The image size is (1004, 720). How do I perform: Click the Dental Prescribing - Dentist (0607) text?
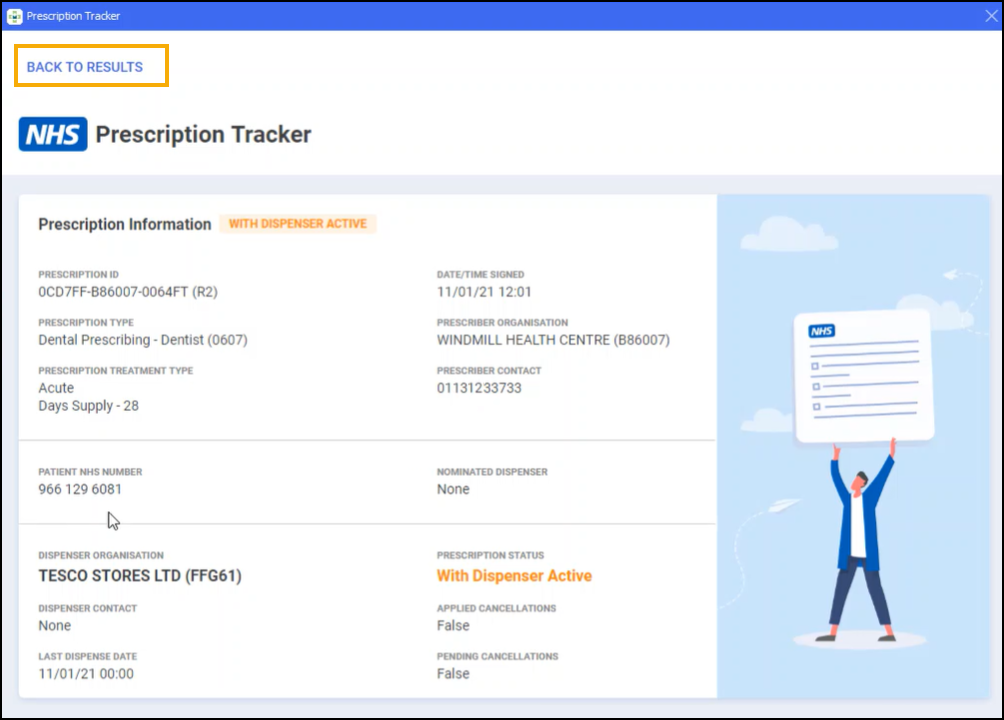tap(143, 340)
